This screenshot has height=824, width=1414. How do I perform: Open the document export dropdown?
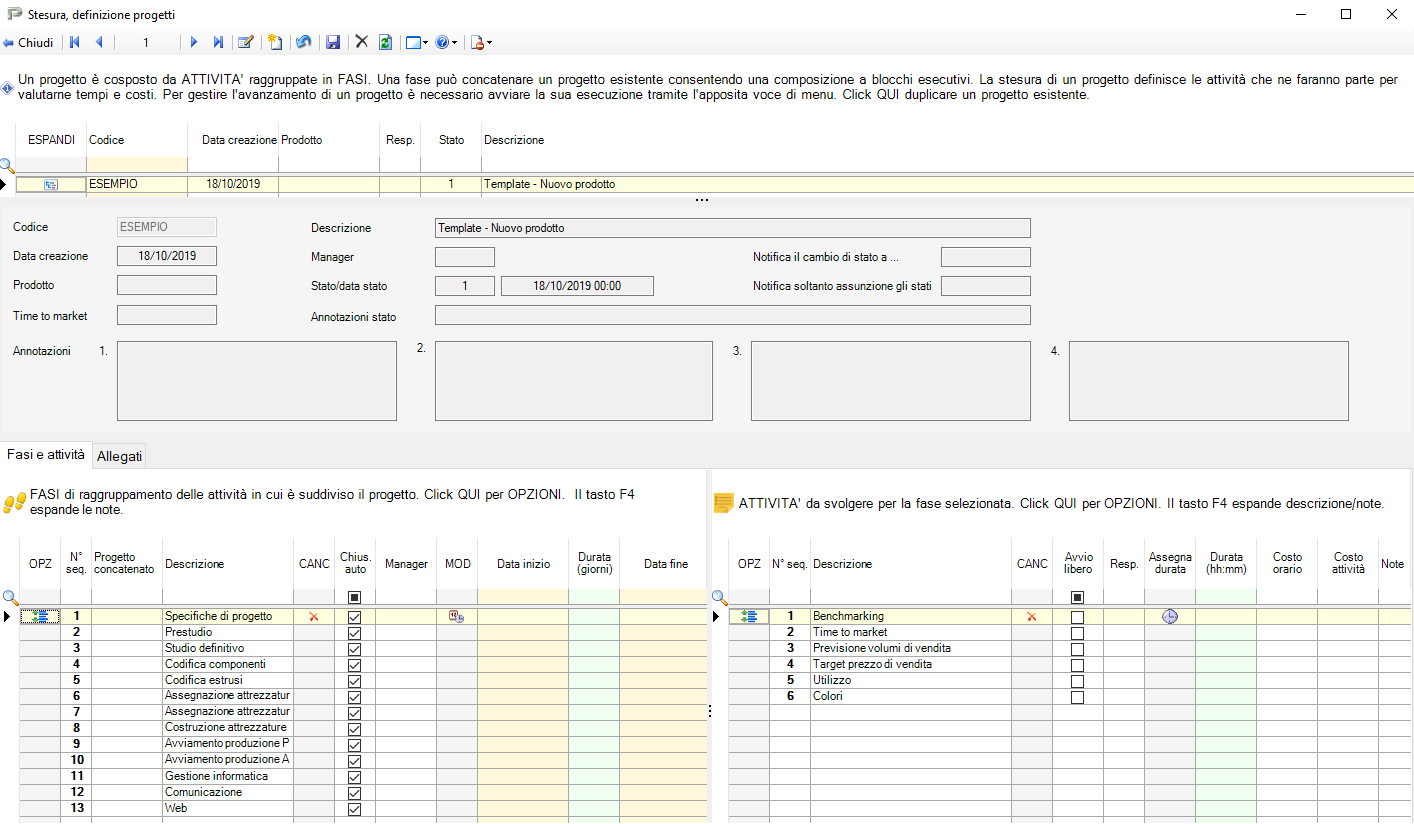point(481,43)
